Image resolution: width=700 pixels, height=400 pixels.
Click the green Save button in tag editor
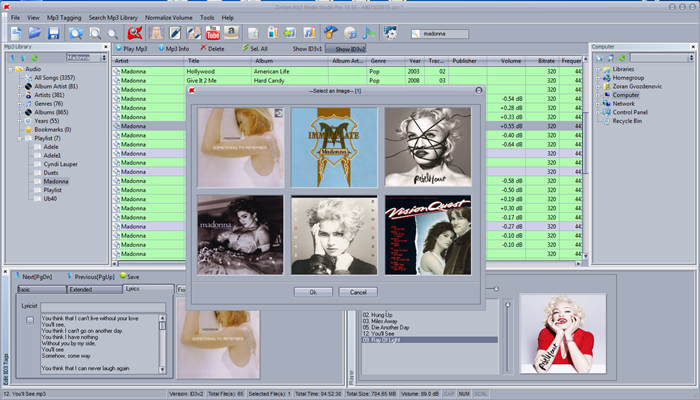pyautogui.click(x=129, y=277)
